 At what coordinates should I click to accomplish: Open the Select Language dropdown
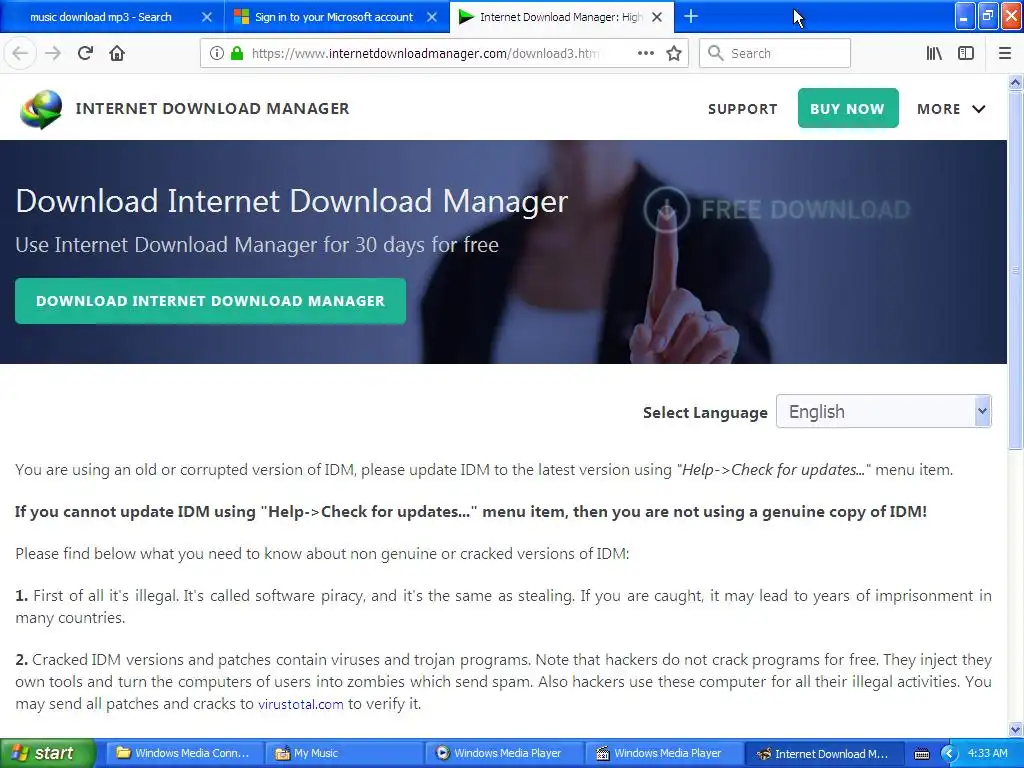point(884,411)
